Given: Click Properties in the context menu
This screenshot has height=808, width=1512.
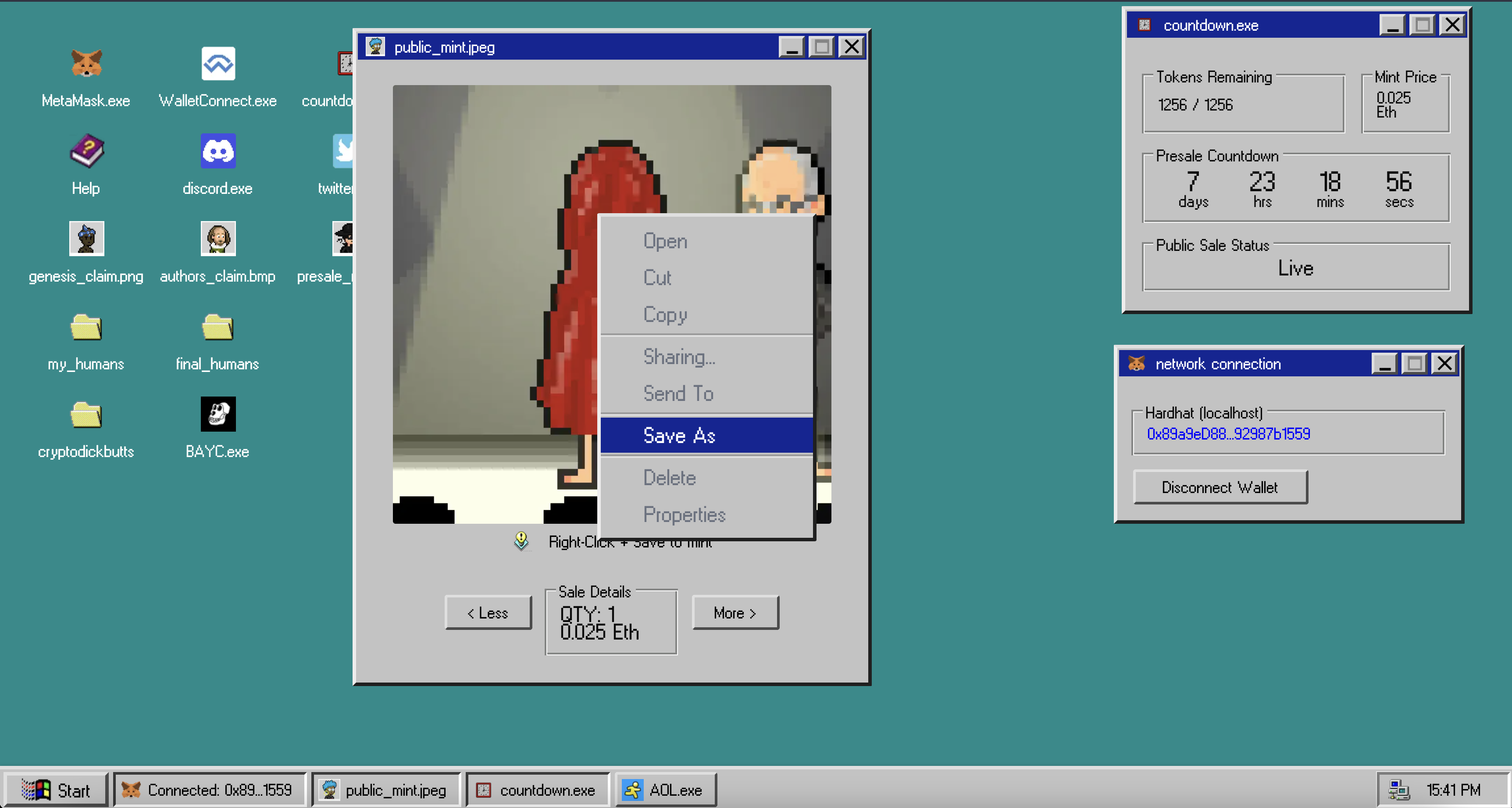Looking at the screenshot, I should 685,515.
